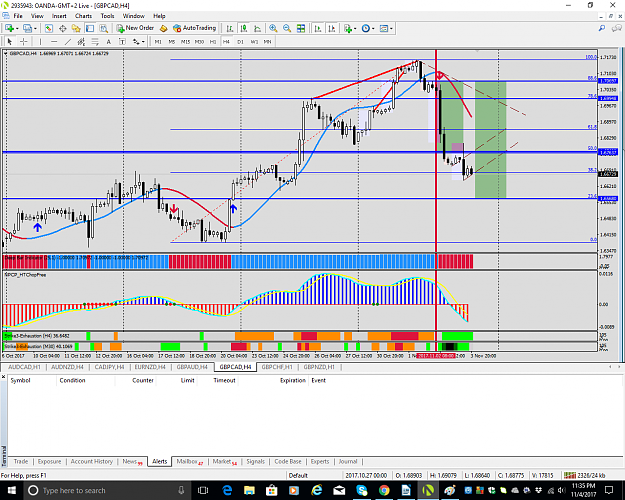The image size is (625, 500).
Task: Switch to candlestick chart display
Action: tap(244, 28)
